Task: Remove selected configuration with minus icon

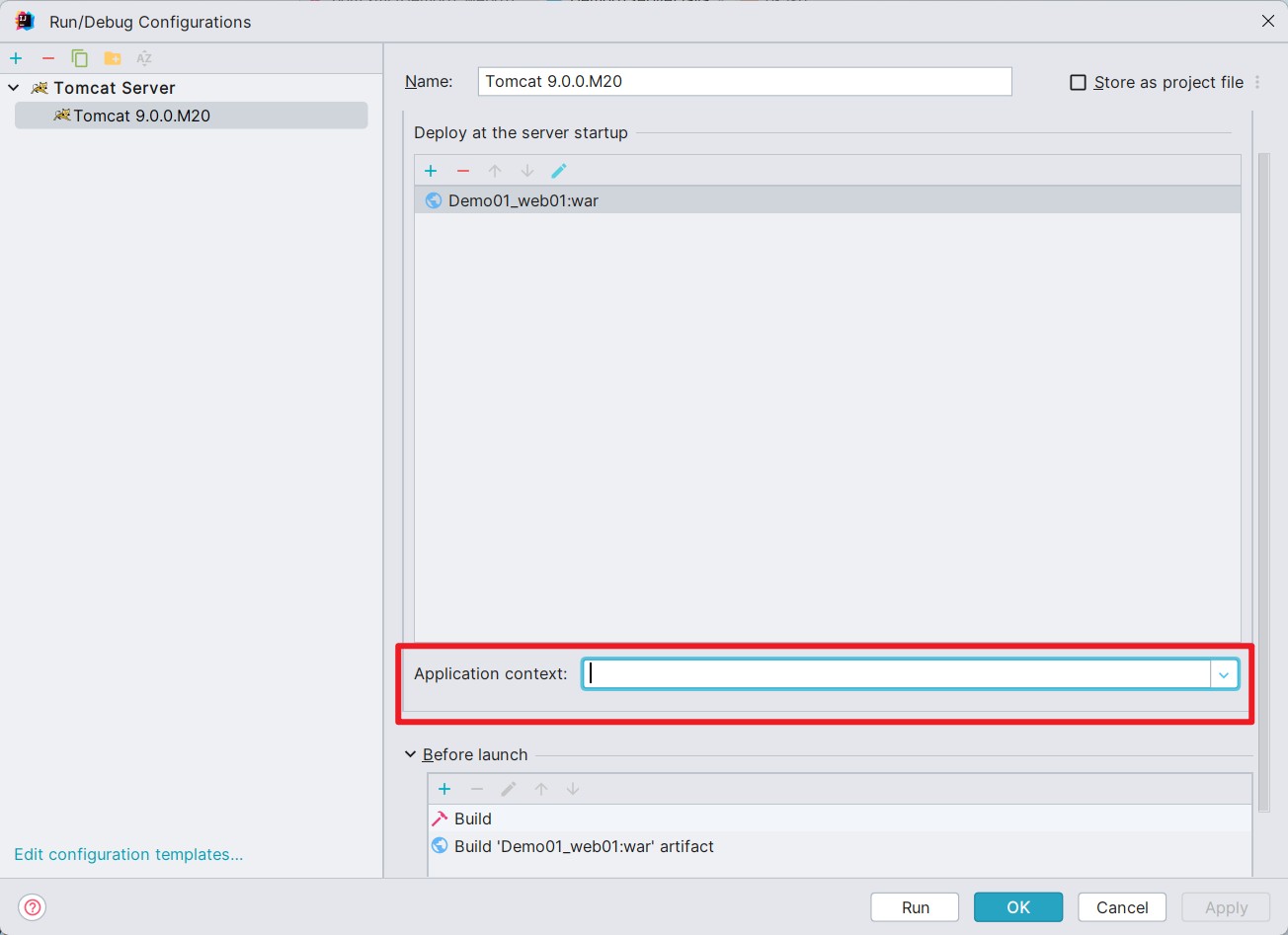Action: pos(48,58)
